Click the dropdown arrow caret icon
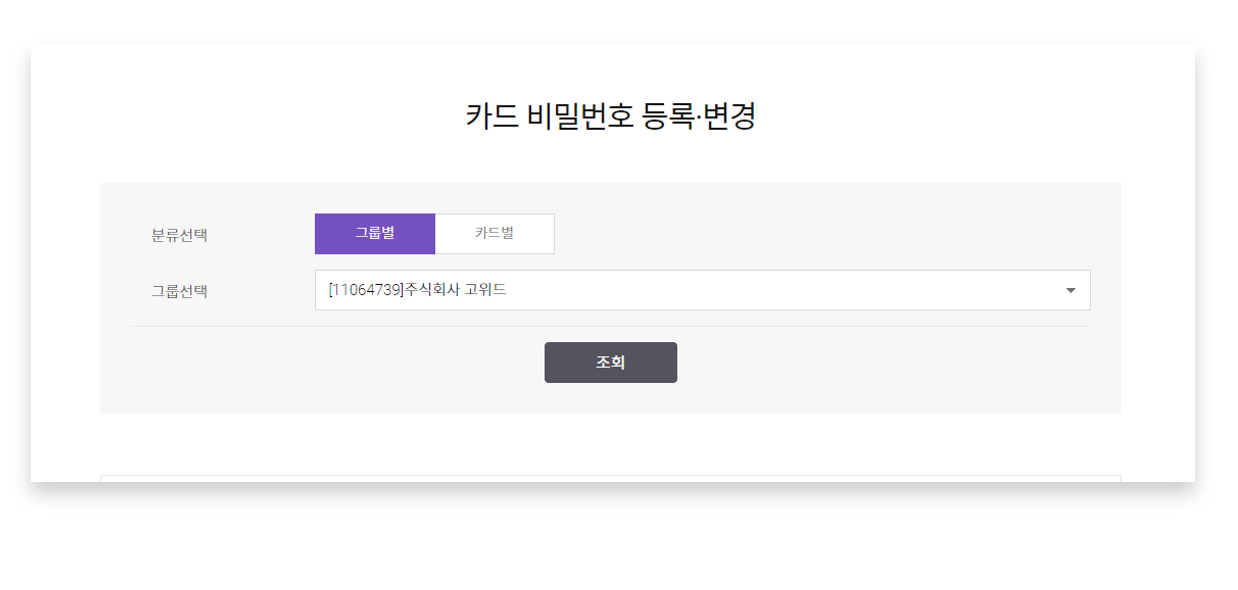This screenshot has width=1238, height=590. pyautogui.click(x=1070, y=291)
